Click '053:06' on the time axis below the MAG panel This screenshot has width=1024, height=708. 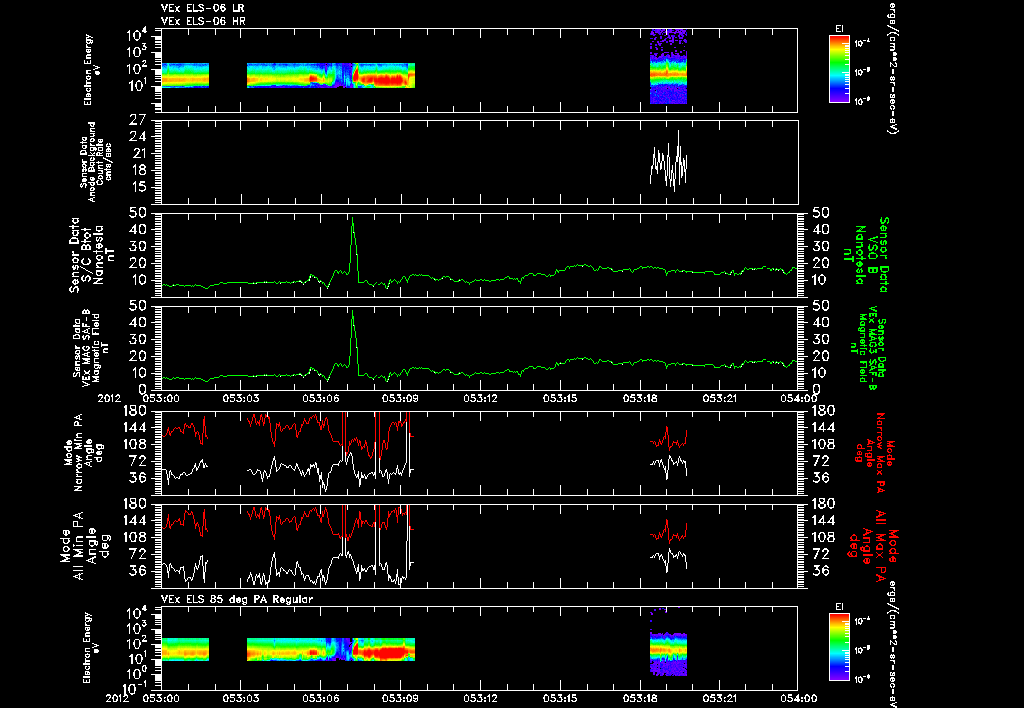point(320,398)
